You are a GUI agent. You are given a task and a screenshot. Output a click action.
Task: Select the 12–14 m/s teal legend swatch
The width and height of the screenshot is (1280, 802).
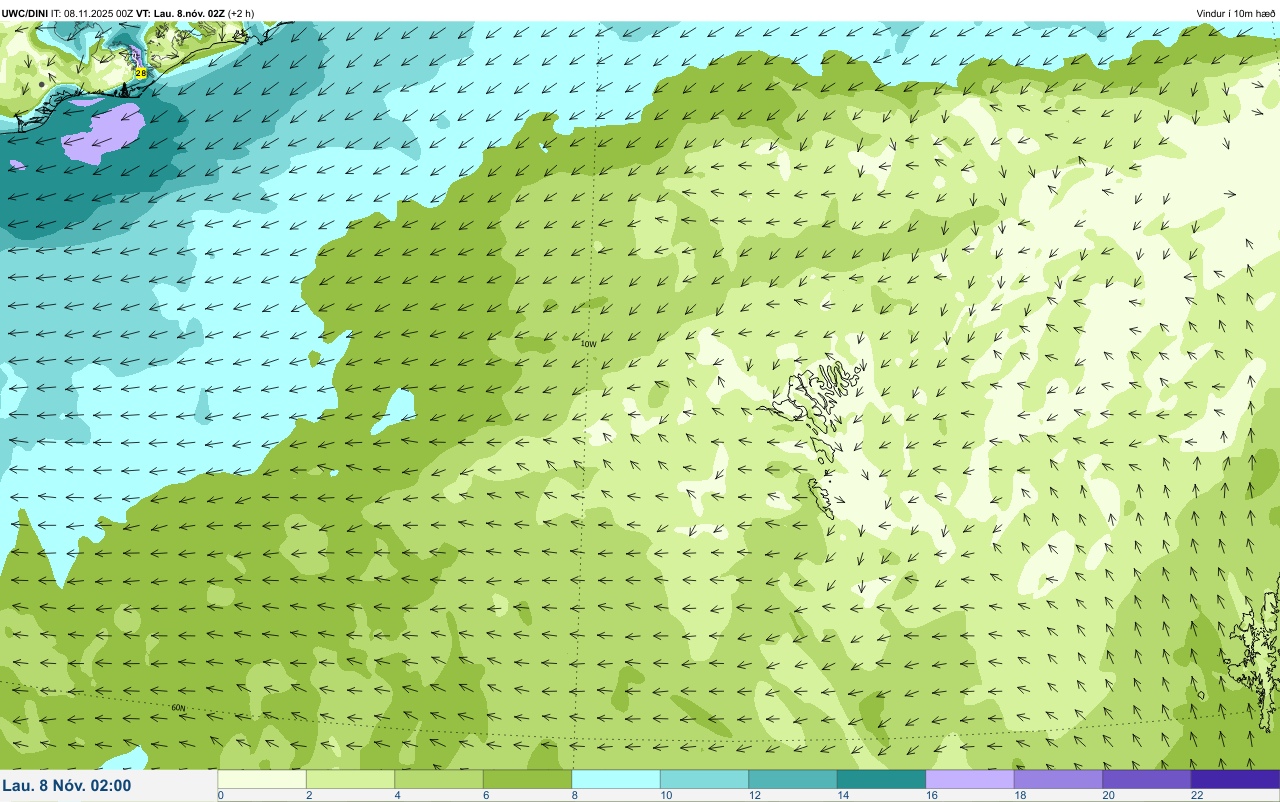click(793, 779)
